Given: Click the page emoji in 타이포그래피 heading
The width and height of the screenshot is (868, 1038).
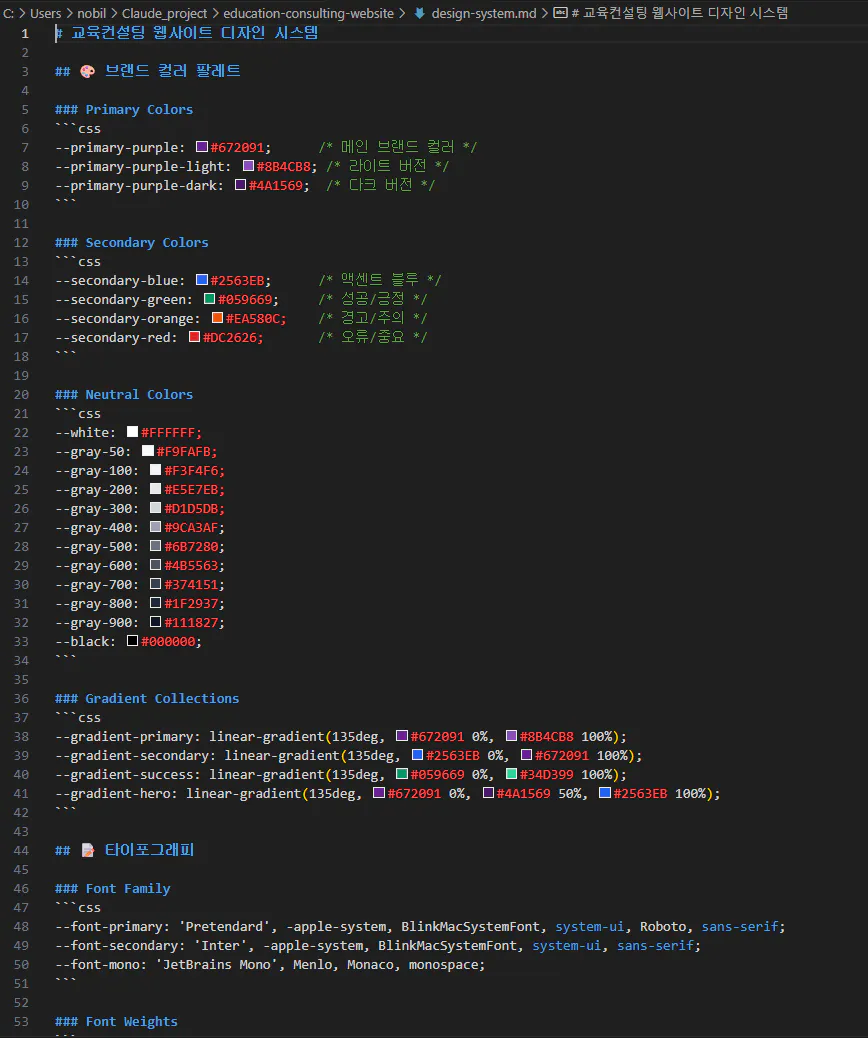Looking at the screenshot, I should click(87, 850).
